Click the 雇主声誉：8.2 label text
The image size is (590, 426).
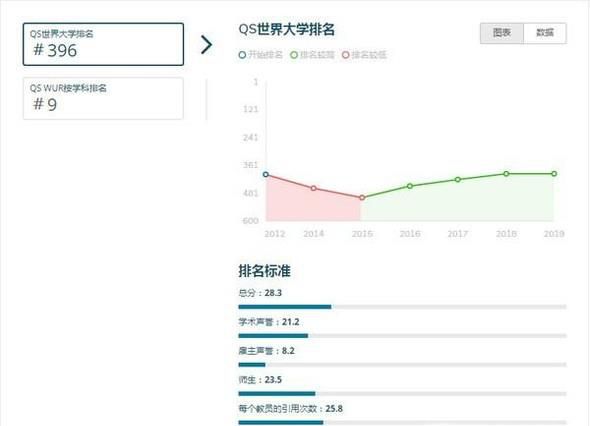(266, 351)
